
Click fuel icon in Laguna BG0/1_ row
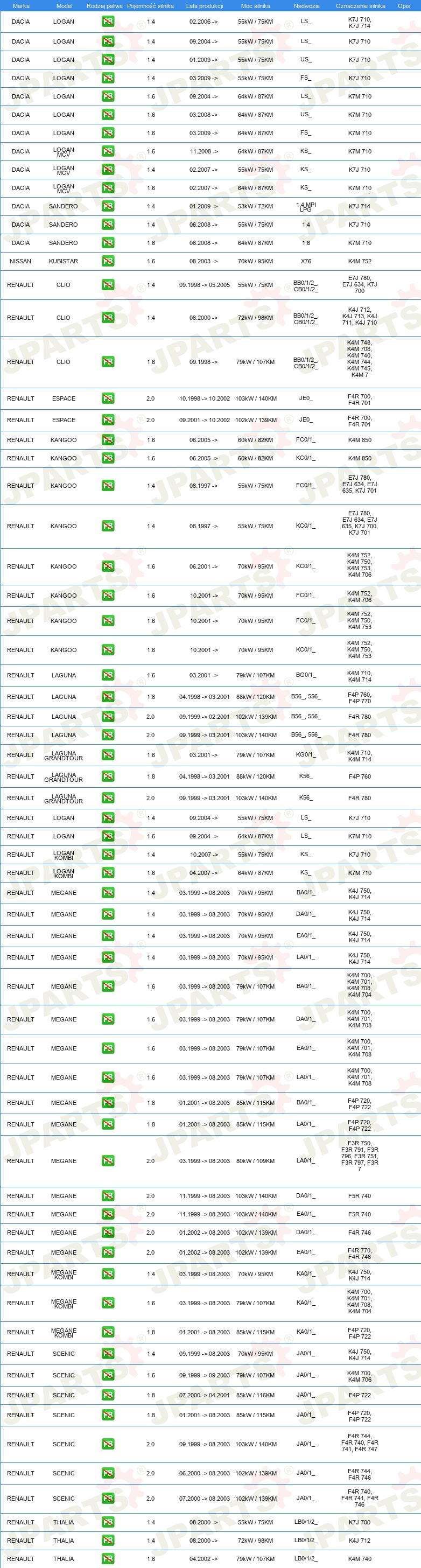108,675
